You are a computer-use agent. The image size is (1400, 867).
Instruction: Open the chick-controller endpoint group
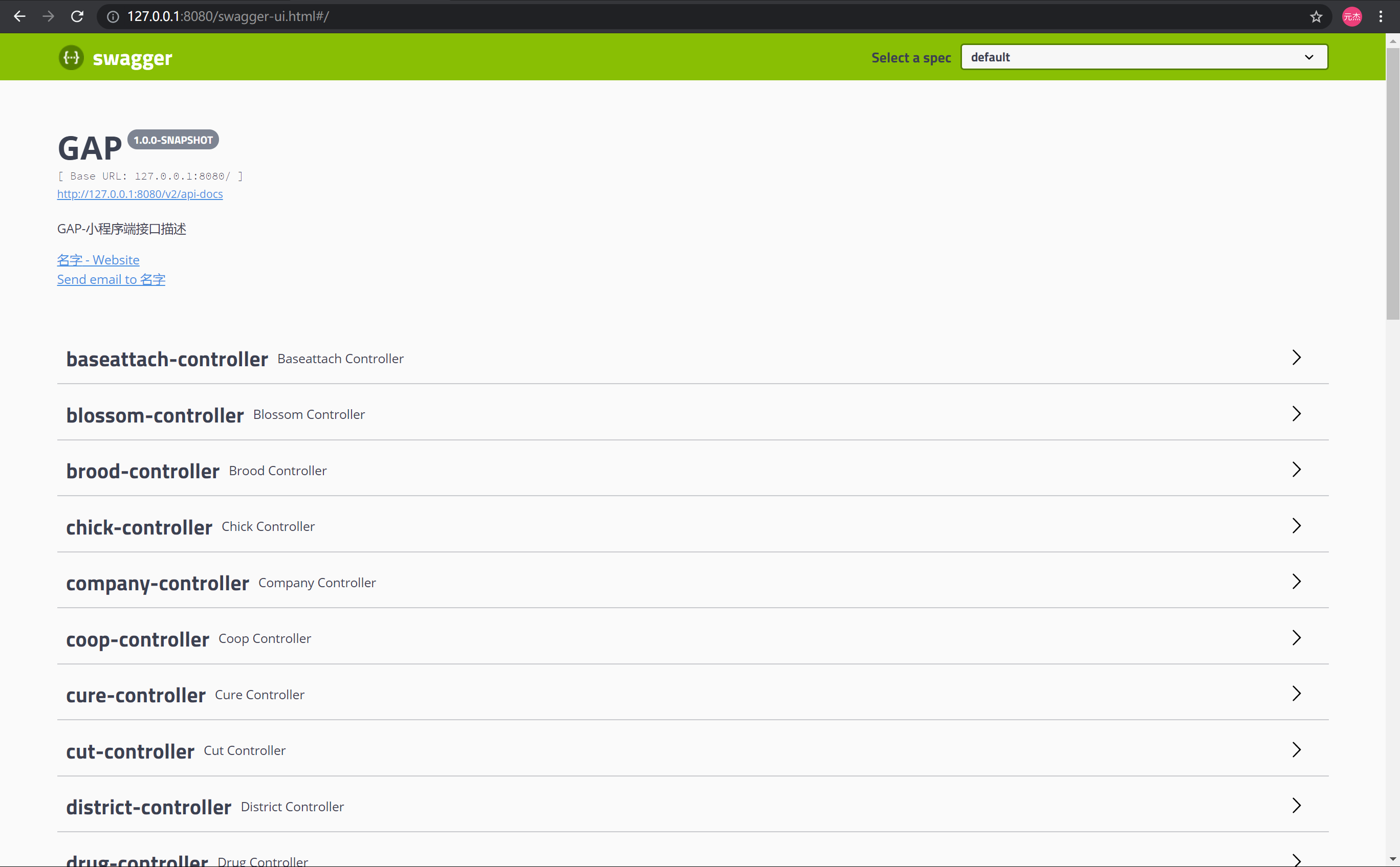point(139,527)
